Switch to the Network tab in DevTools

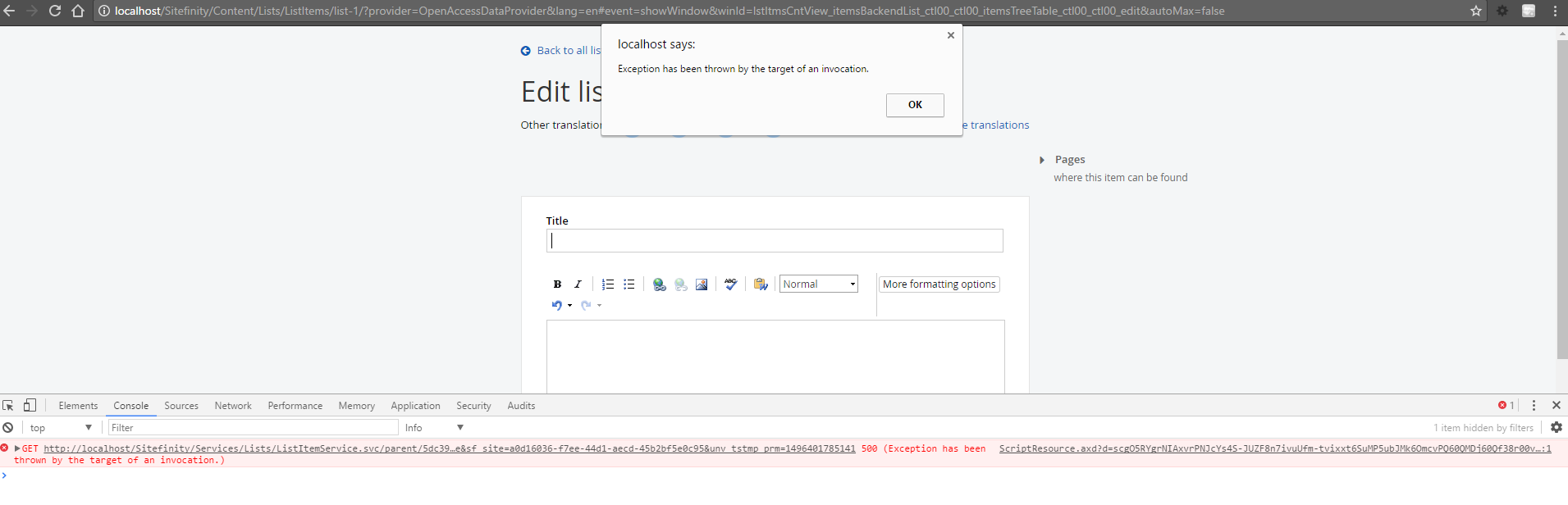point(233,406)
